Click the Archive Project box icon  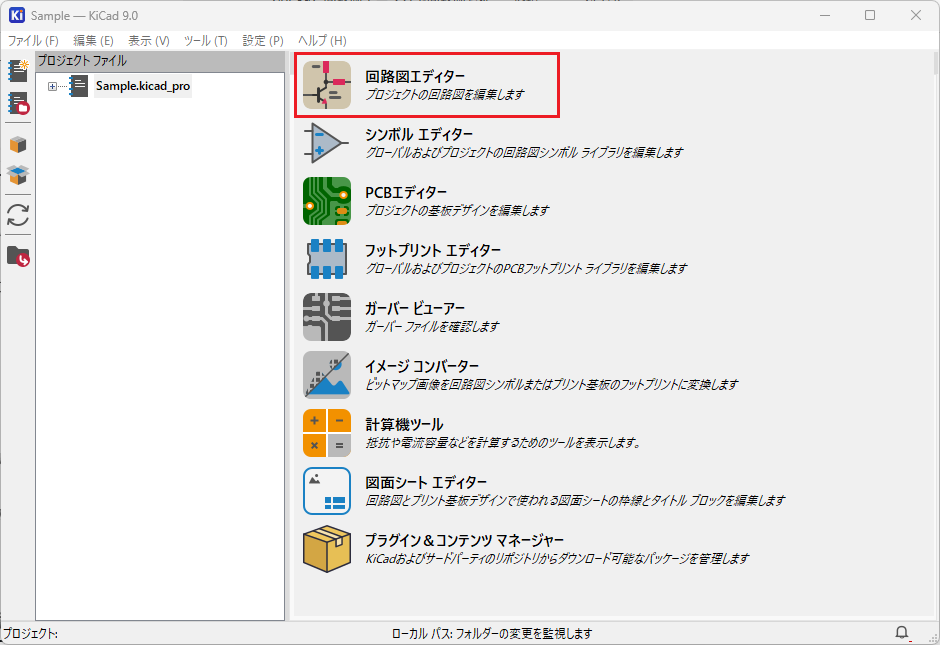tap(18, 144)
